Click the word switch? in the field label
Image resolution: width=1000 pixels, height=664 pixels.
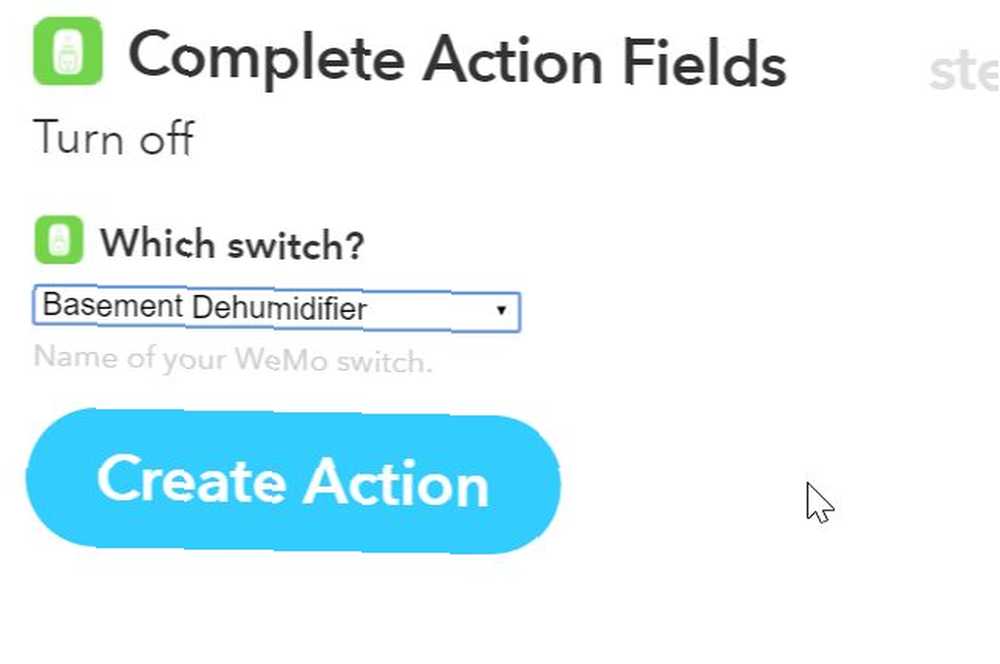pyautogui.click(x=296, y=246)
